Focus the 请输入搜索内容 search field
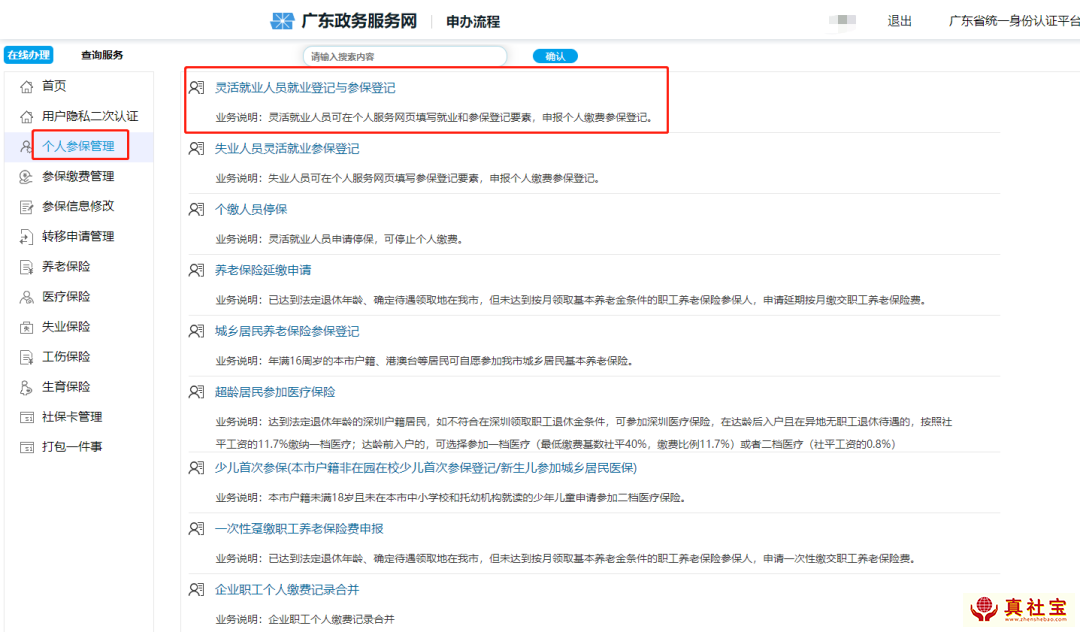This screenshot has height=632, width=1080. [404, 56]
